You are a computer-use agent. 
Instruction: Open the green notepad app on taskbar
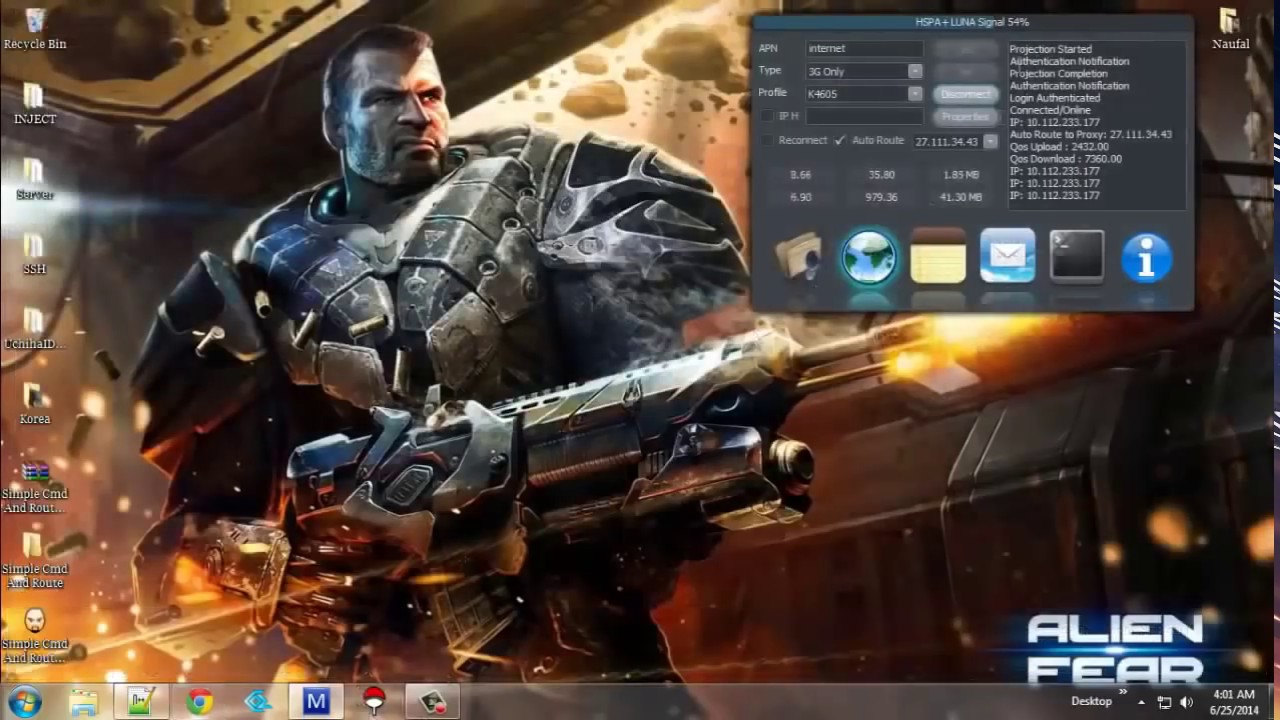click(x=141, y=702)
